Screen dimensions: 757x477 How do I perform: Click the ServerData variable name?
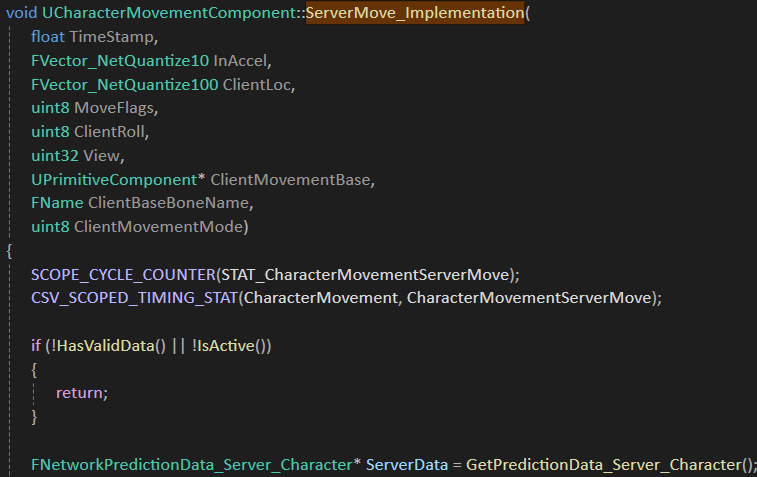click(407, 464)
